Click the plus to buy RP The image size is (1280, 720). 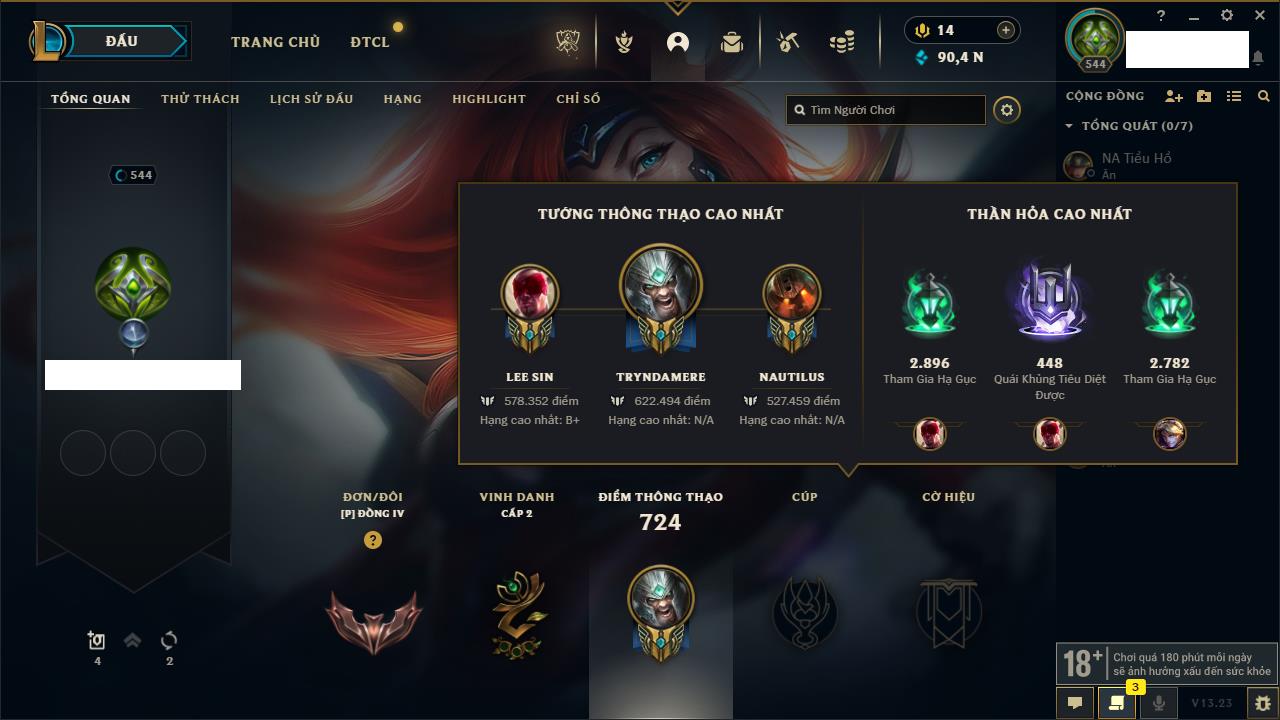[1006, 30]
